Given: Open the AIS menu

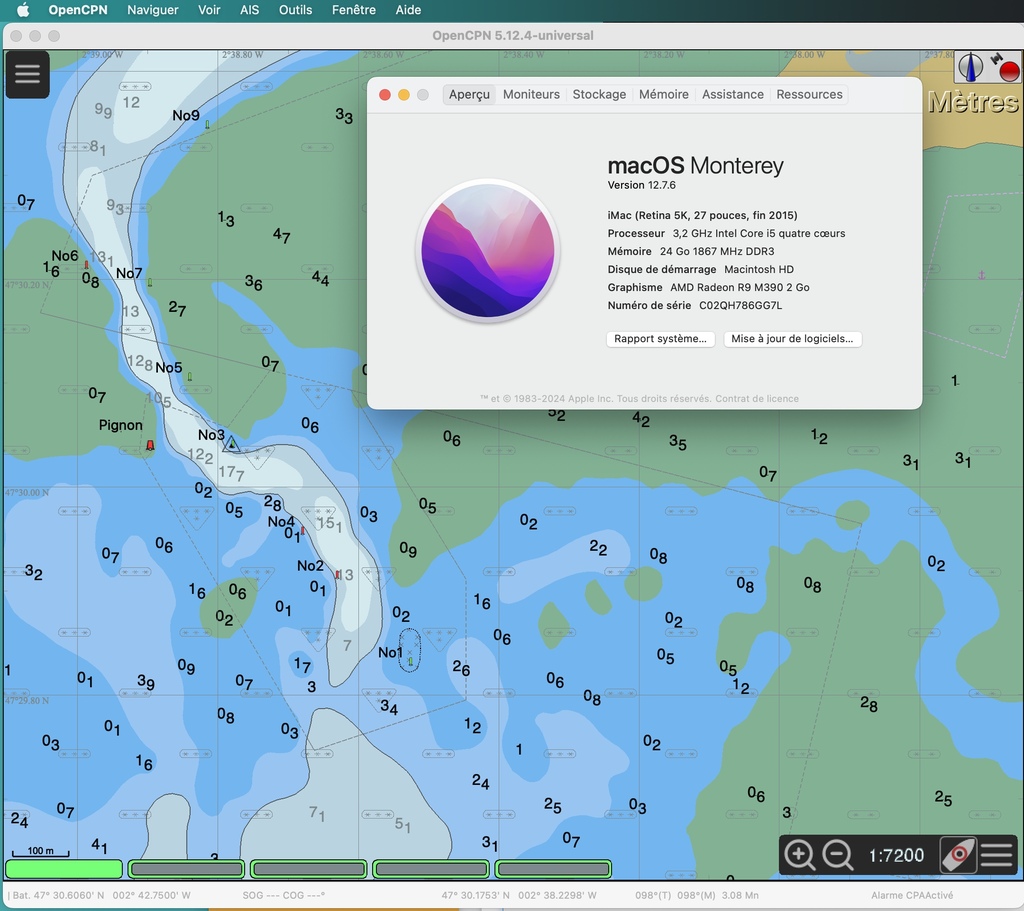Looking at the screenshot, I should click(x=249, y=10).
